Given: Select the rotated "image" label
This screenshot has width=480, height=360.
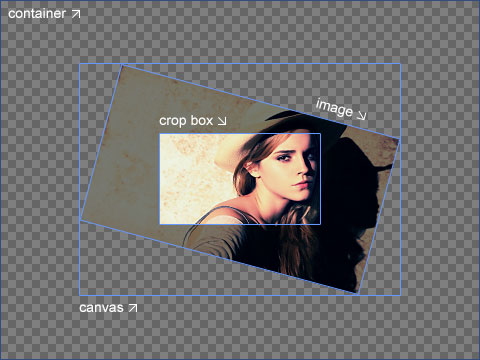Looking at the screenshot, I should click(334, 108).
